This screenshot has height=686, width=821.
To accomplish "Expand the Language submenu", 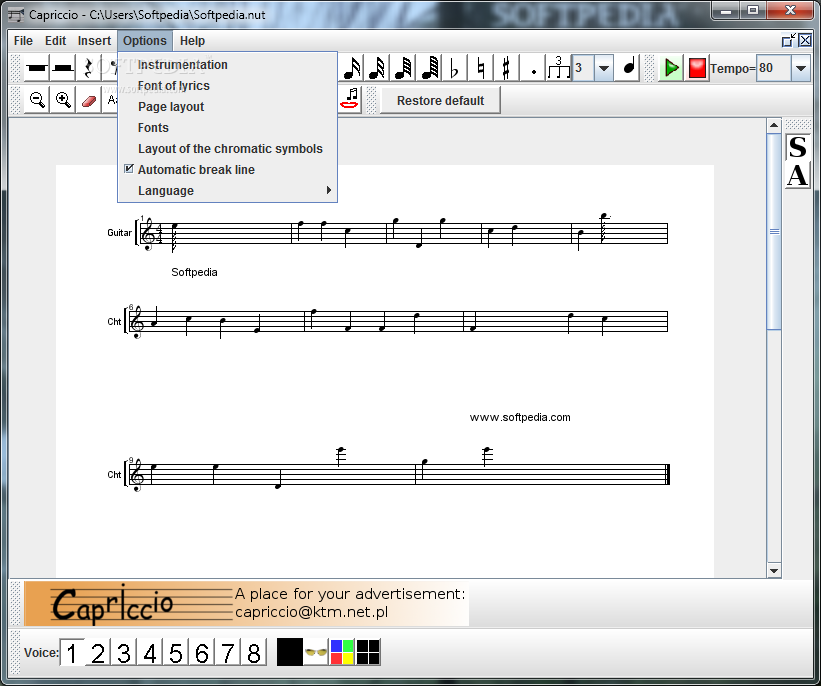I will coord(227,190).
